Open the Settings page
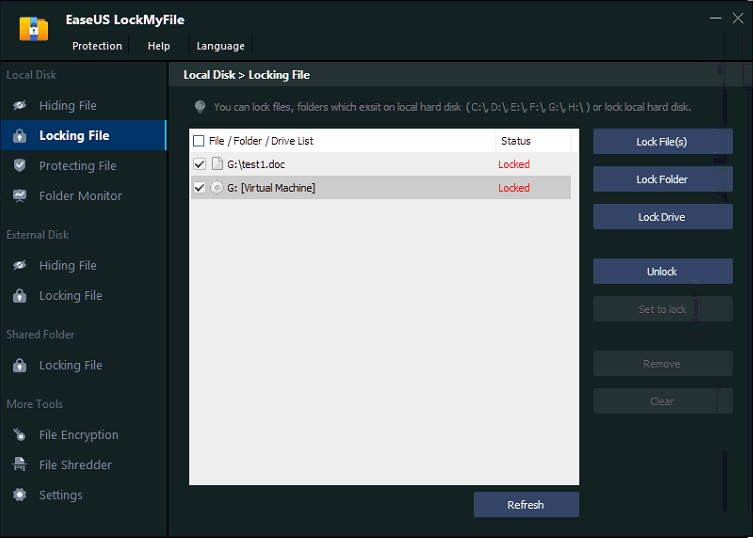Viewport: 753px width, 538px height. (83, 495)
